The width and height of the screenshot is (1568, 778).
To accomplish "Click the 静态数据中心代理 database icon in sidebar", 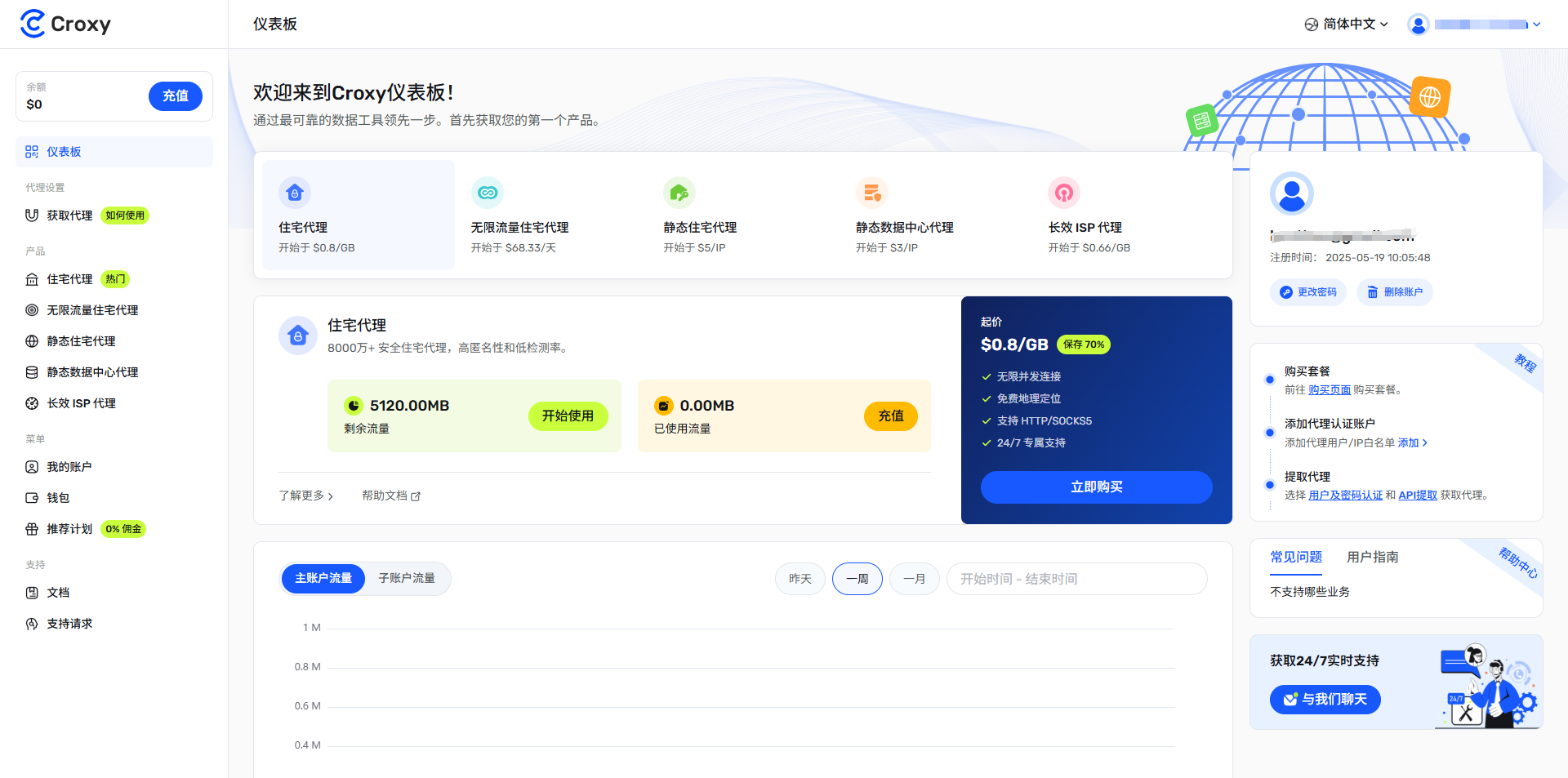I will pos(32,372).
